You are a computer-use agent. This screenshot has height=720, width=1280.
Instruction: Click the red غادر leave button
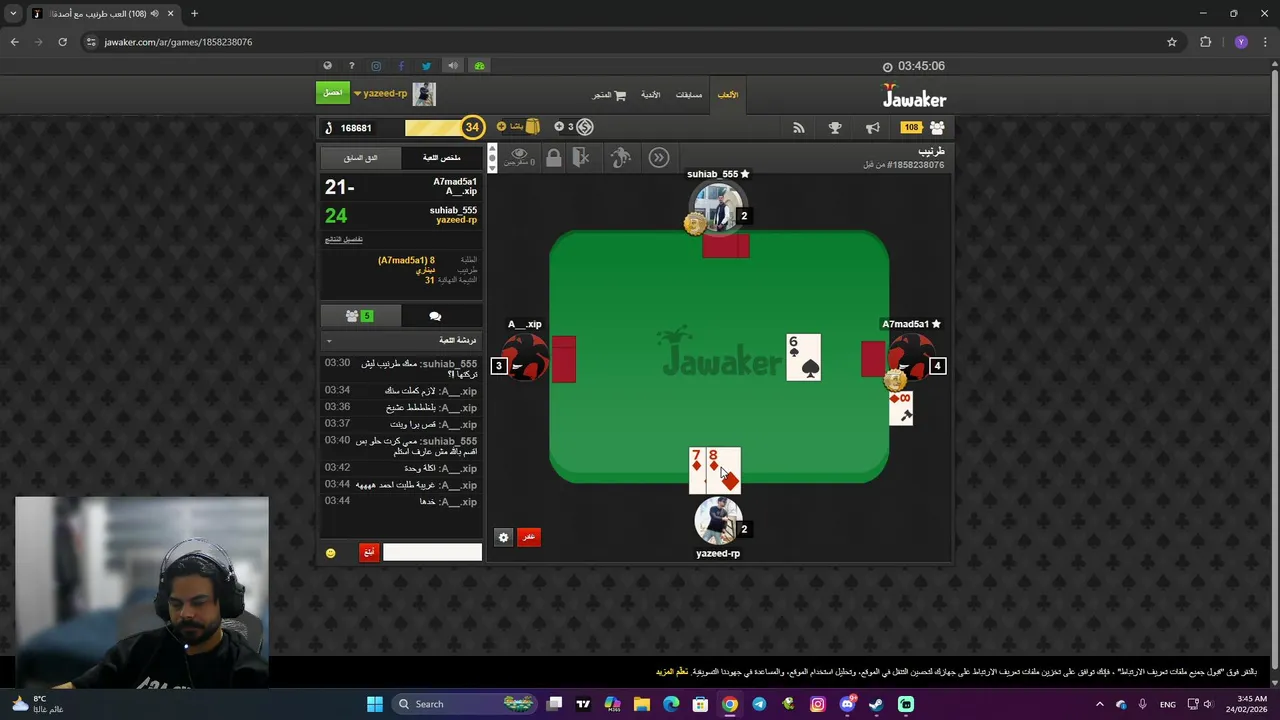529,537
